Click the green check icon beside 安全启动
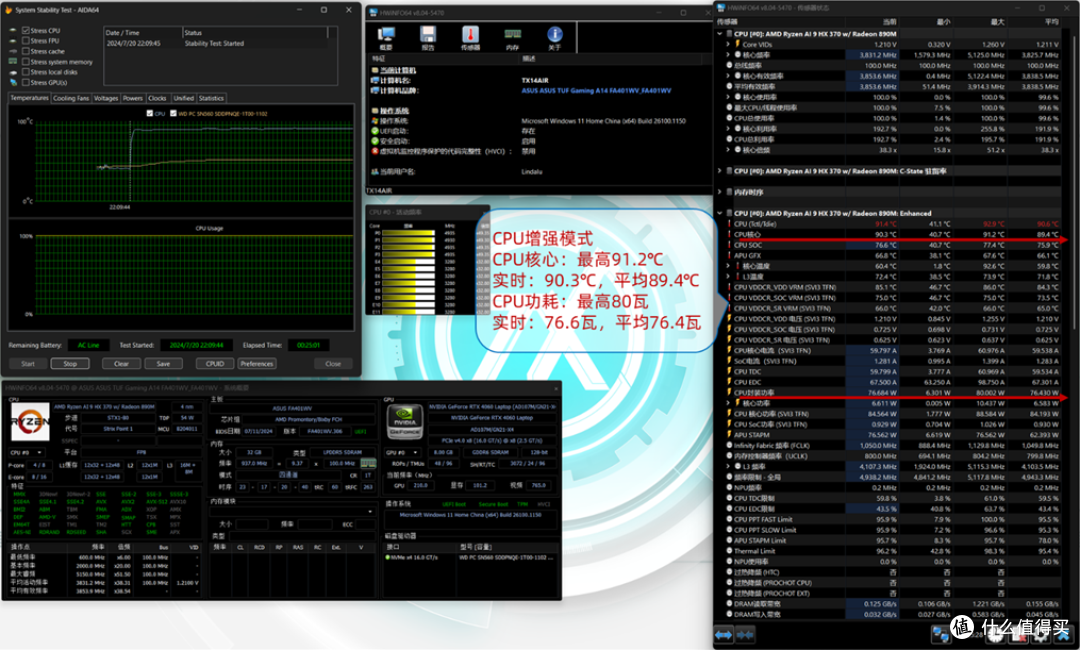 pyautogui.click(x=375, y=140)
